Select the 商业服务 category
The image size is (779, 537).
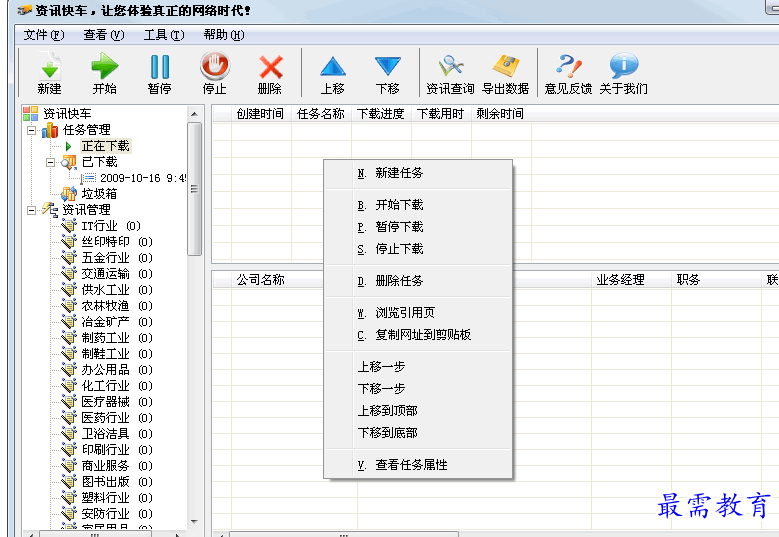point(117,466)
